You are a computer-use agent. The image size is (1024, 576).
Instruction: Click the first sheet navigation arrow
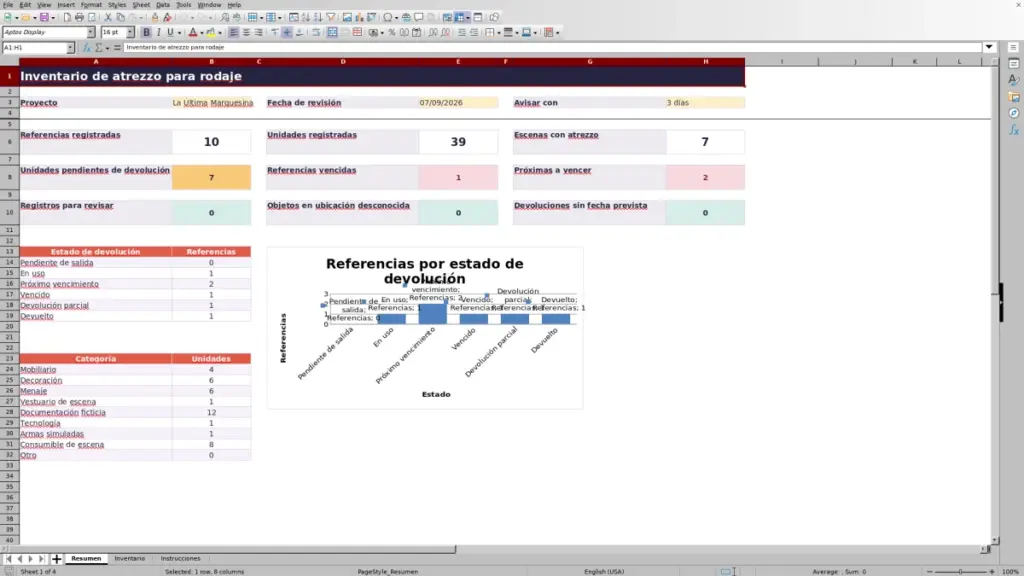[x=8, y=559]
